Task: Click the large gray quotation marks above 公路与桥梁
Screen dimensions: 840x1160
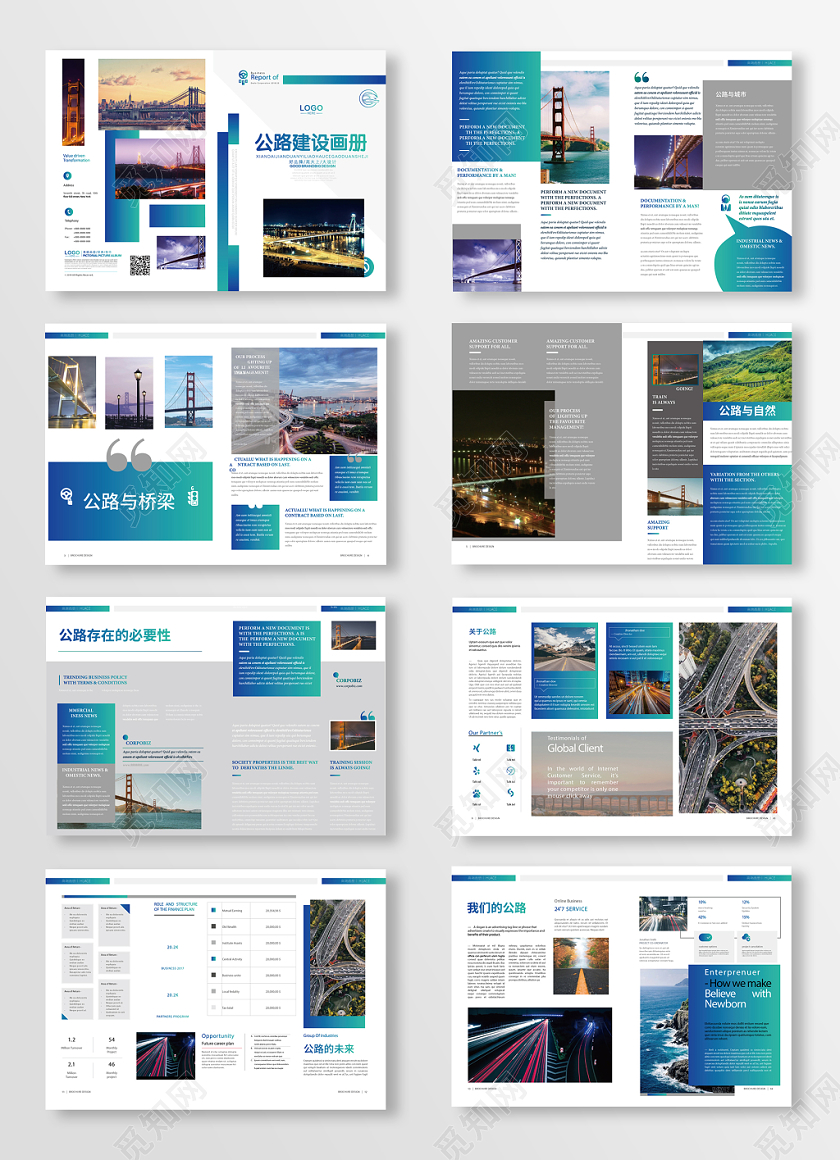Action: coord(129,453)
